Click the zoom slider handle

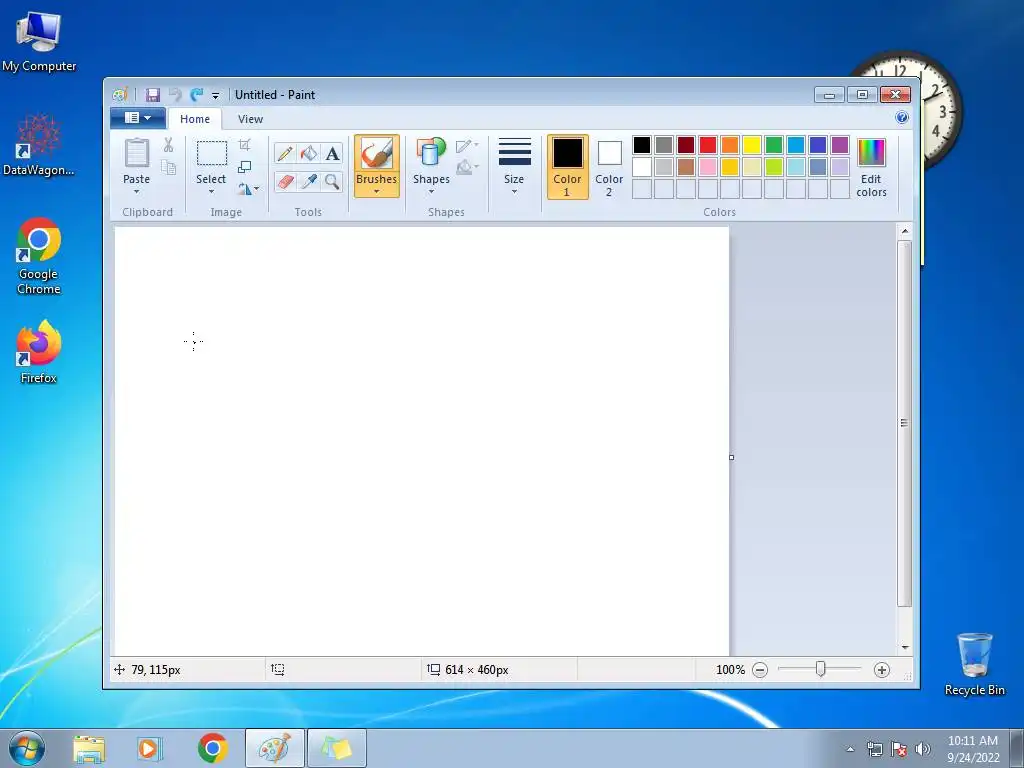820,669
